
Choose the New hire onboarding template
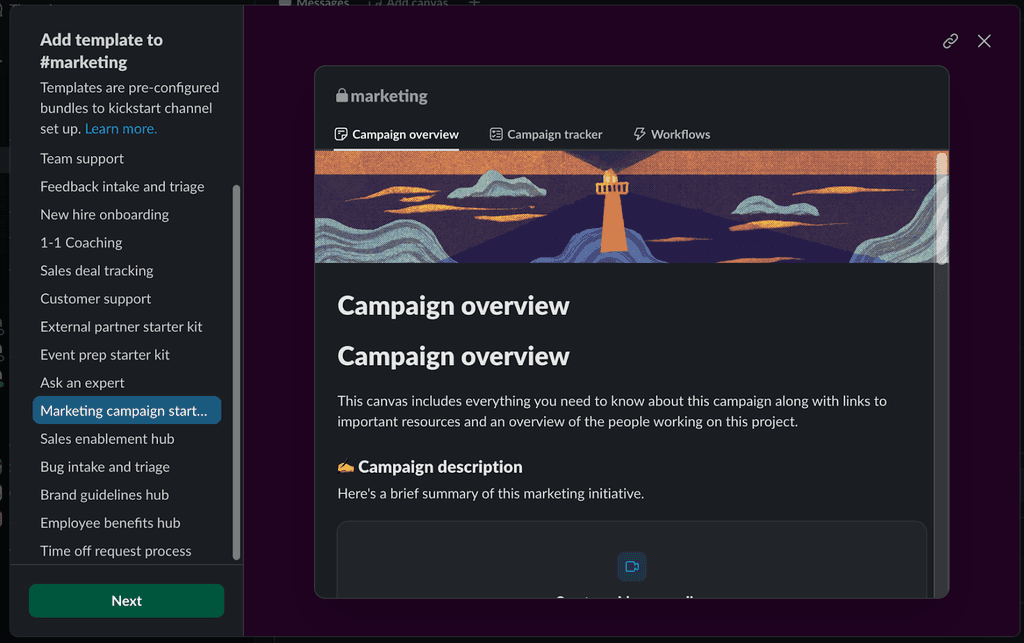click(105, 214)
